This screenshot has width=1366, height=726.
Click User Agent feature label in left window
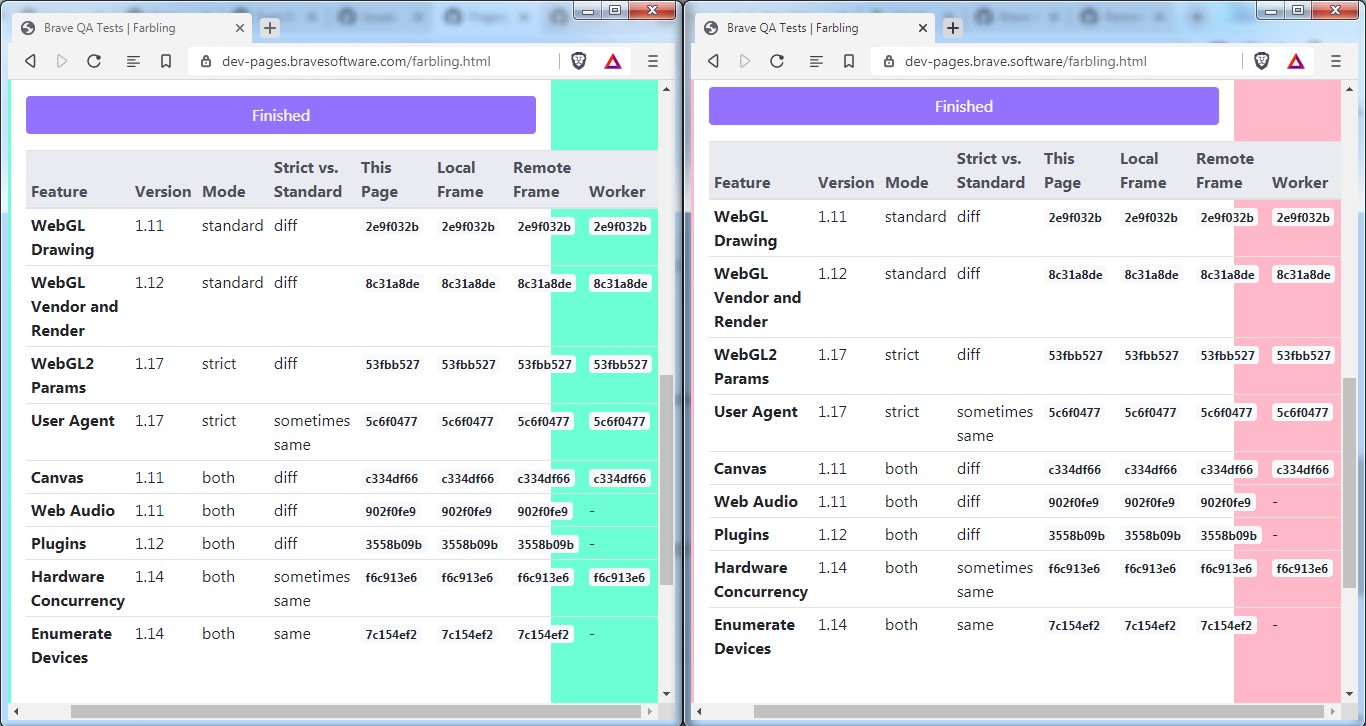pos(73,421)
